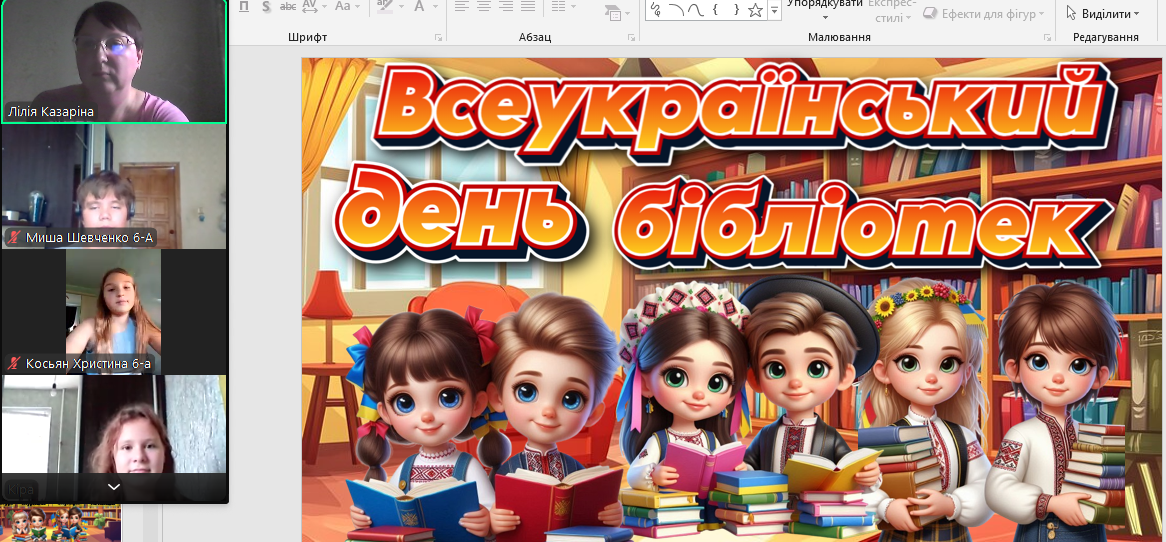
Task: Select Лілія Казаріна video tile
Action: (114, 61)
